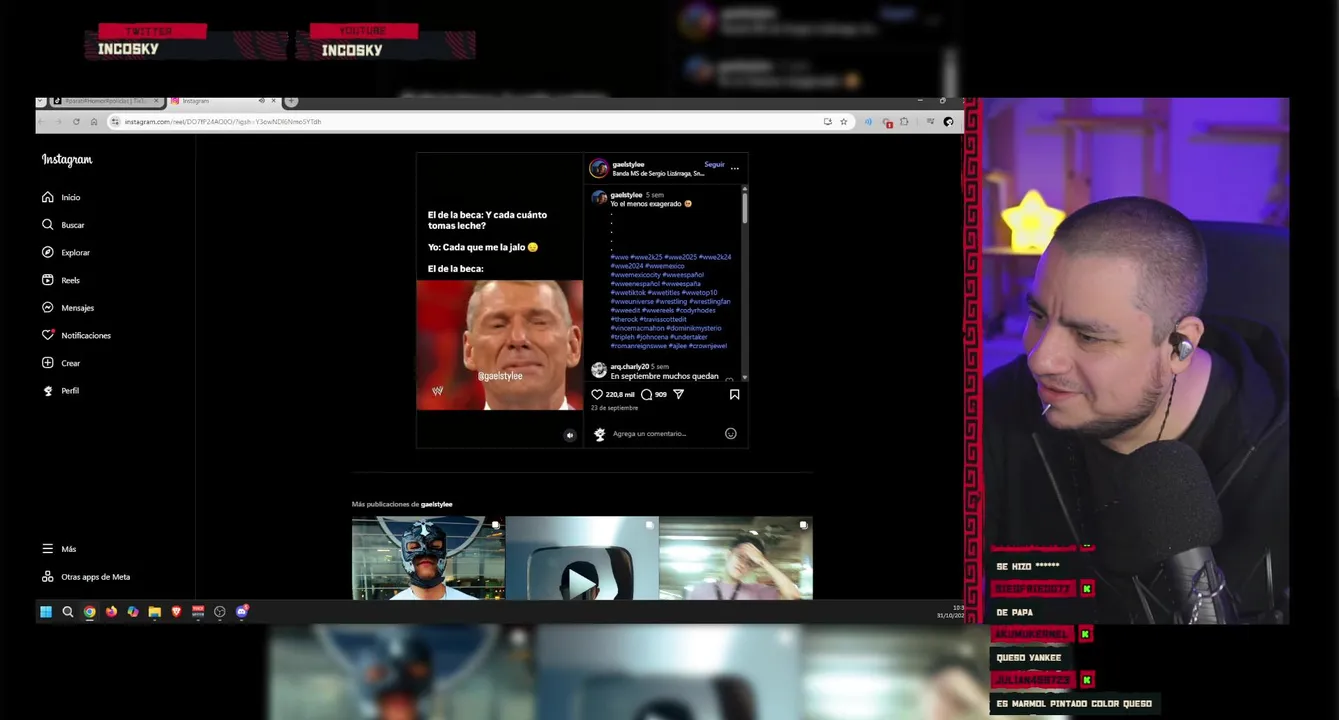Open Mensajes from Instagram sidebar
1339x720 pixels.
68,308
